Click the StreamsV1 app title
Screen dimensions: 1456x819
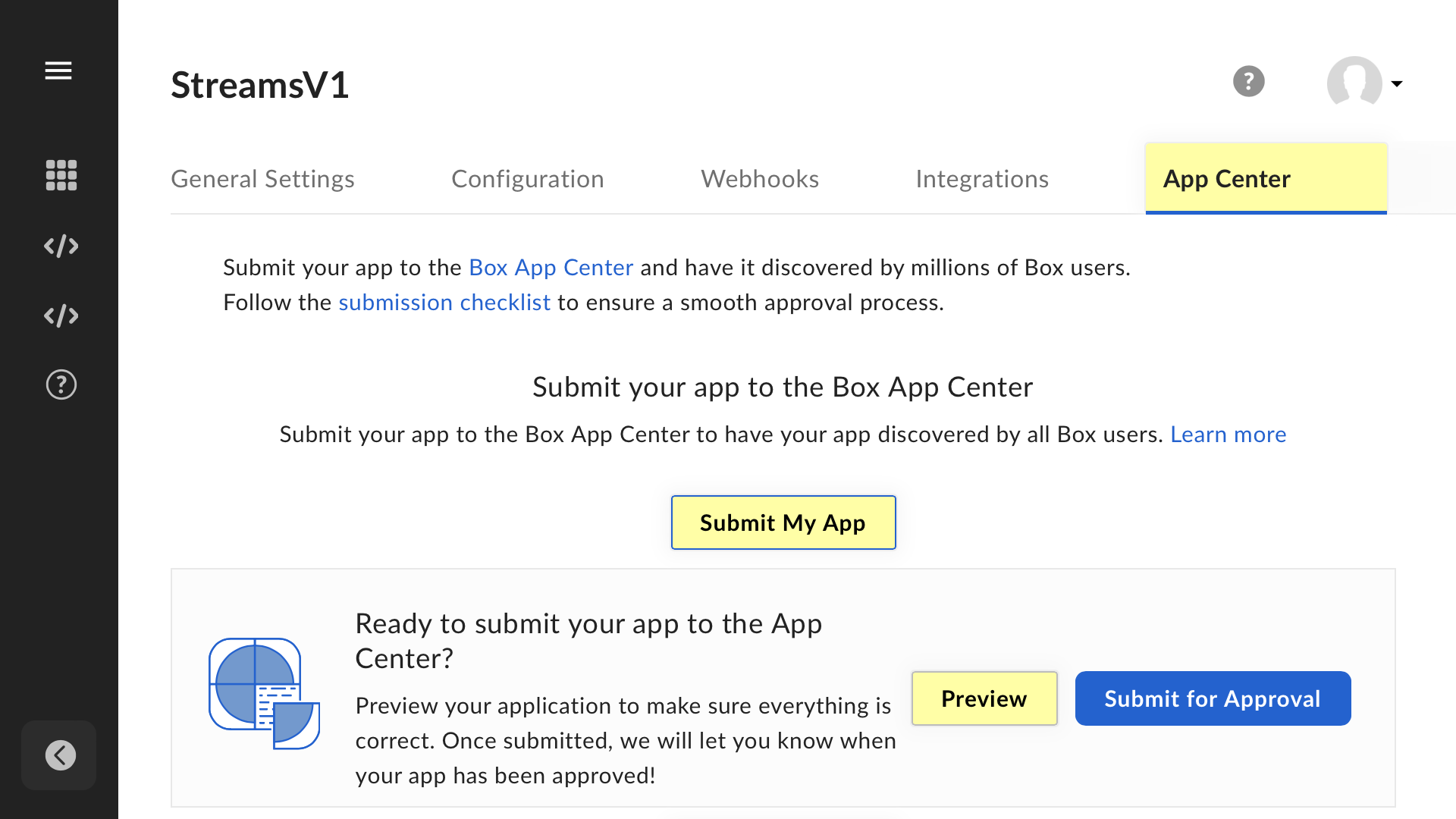[259, 84]
